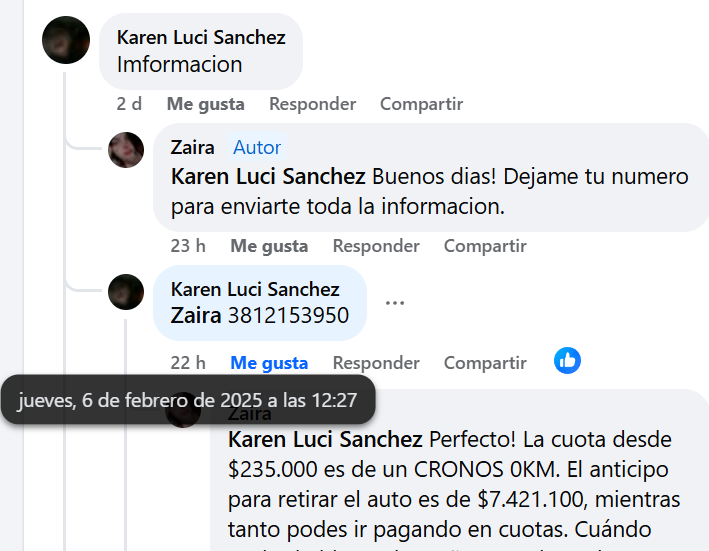Screen dimensions: 709x551
Task: Open Karen Luci Sanchez's name on the top comment
Action: click(201, 38)
